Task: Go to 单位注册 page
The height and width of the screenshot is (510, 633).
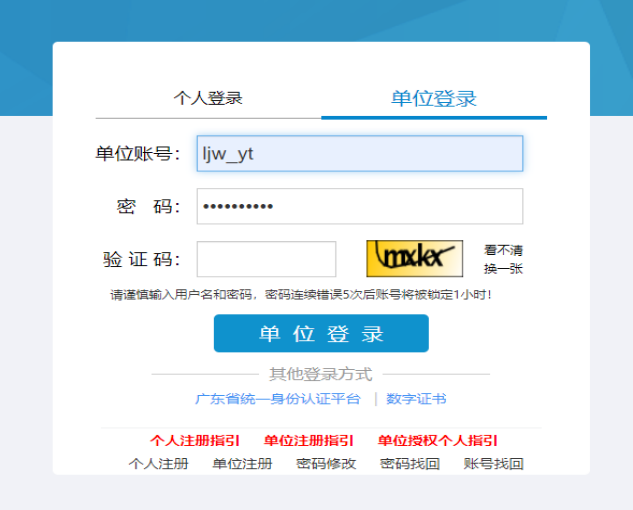Action: [243, 464]
